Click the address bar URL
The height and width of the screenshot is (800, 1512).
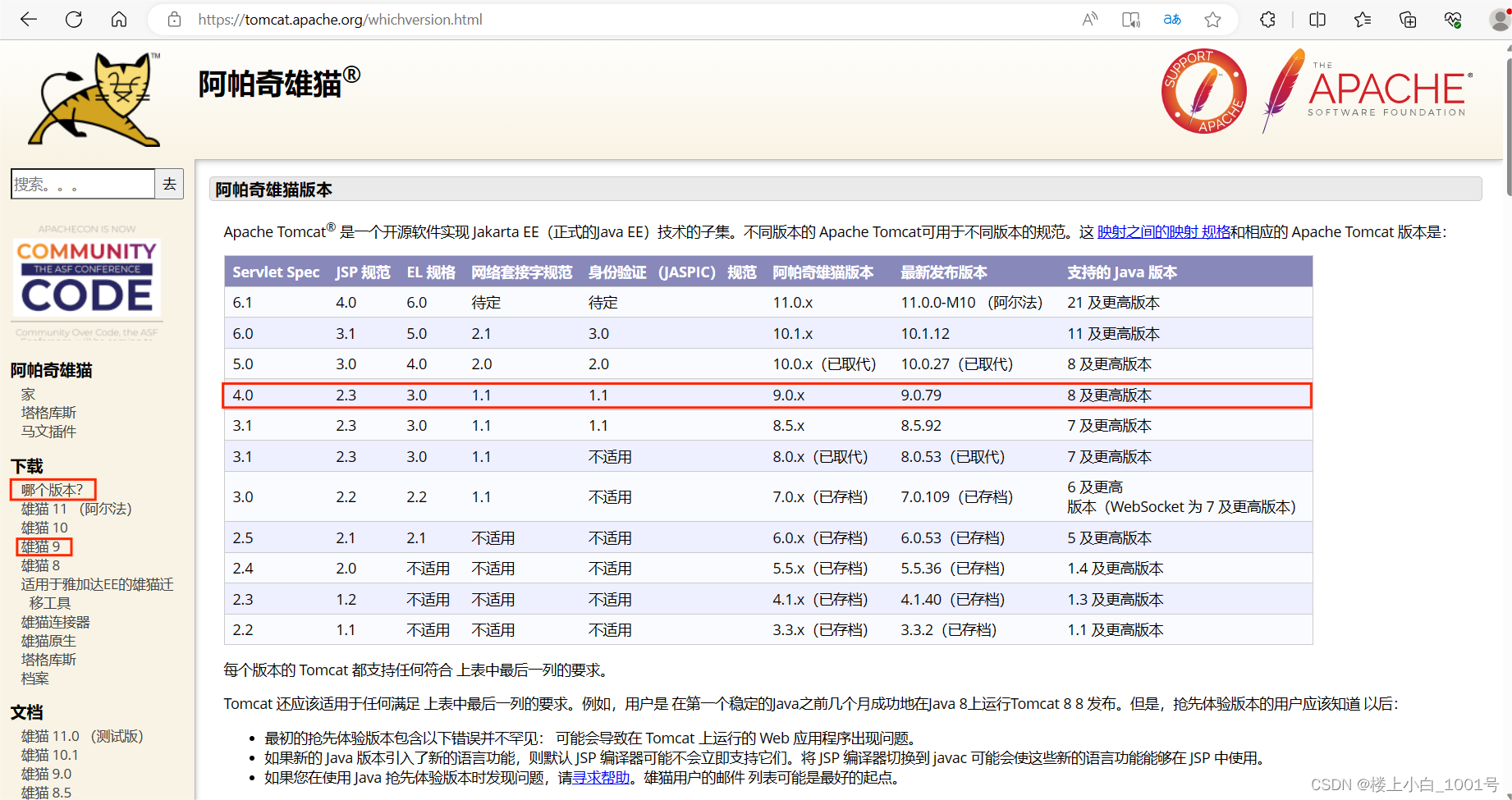tap(340, 20)
